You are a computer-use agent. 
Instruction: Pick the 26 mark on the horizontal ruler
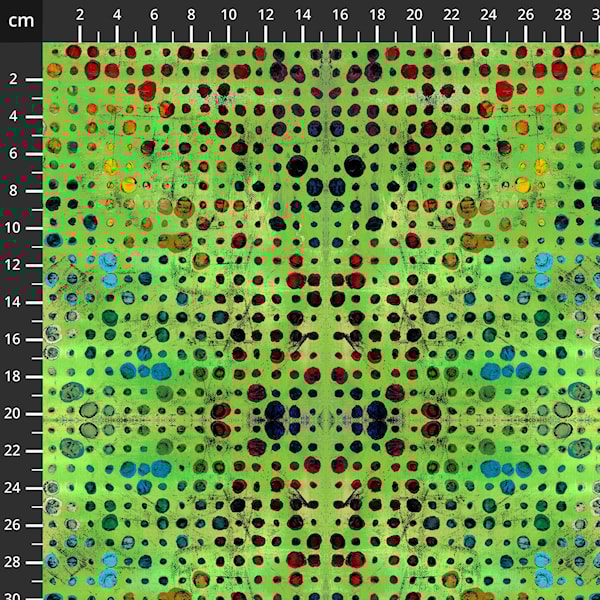525,14
